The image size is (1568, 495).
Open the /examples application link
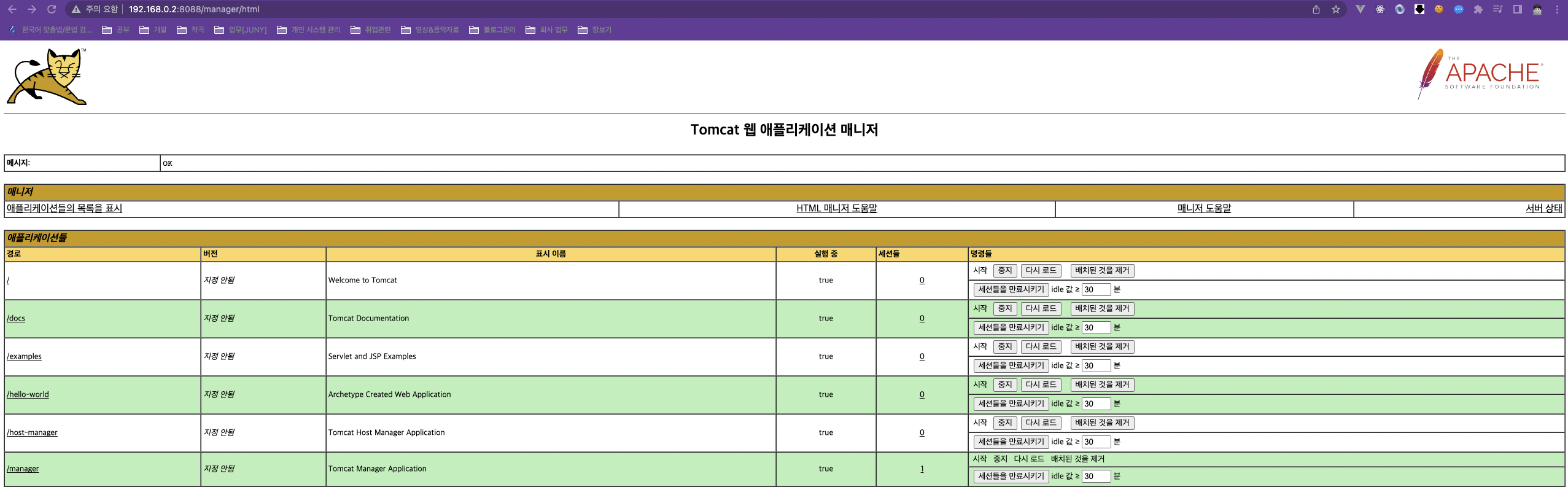point(24,356)
